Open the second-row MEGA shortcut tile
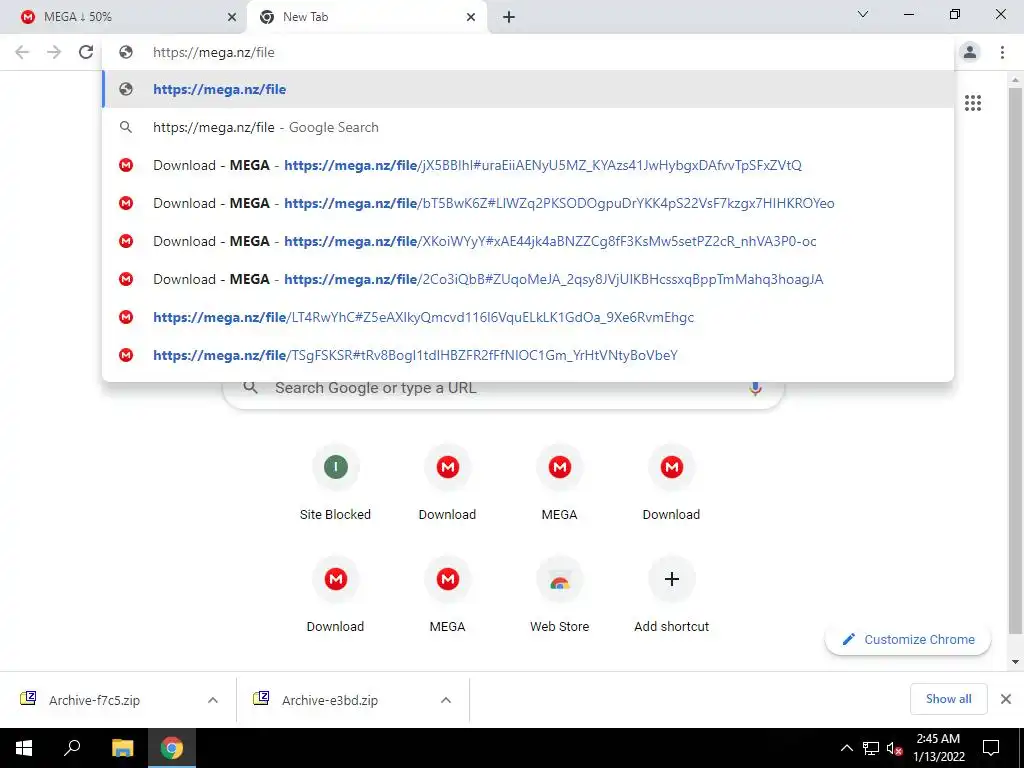 tap(447, 594)
